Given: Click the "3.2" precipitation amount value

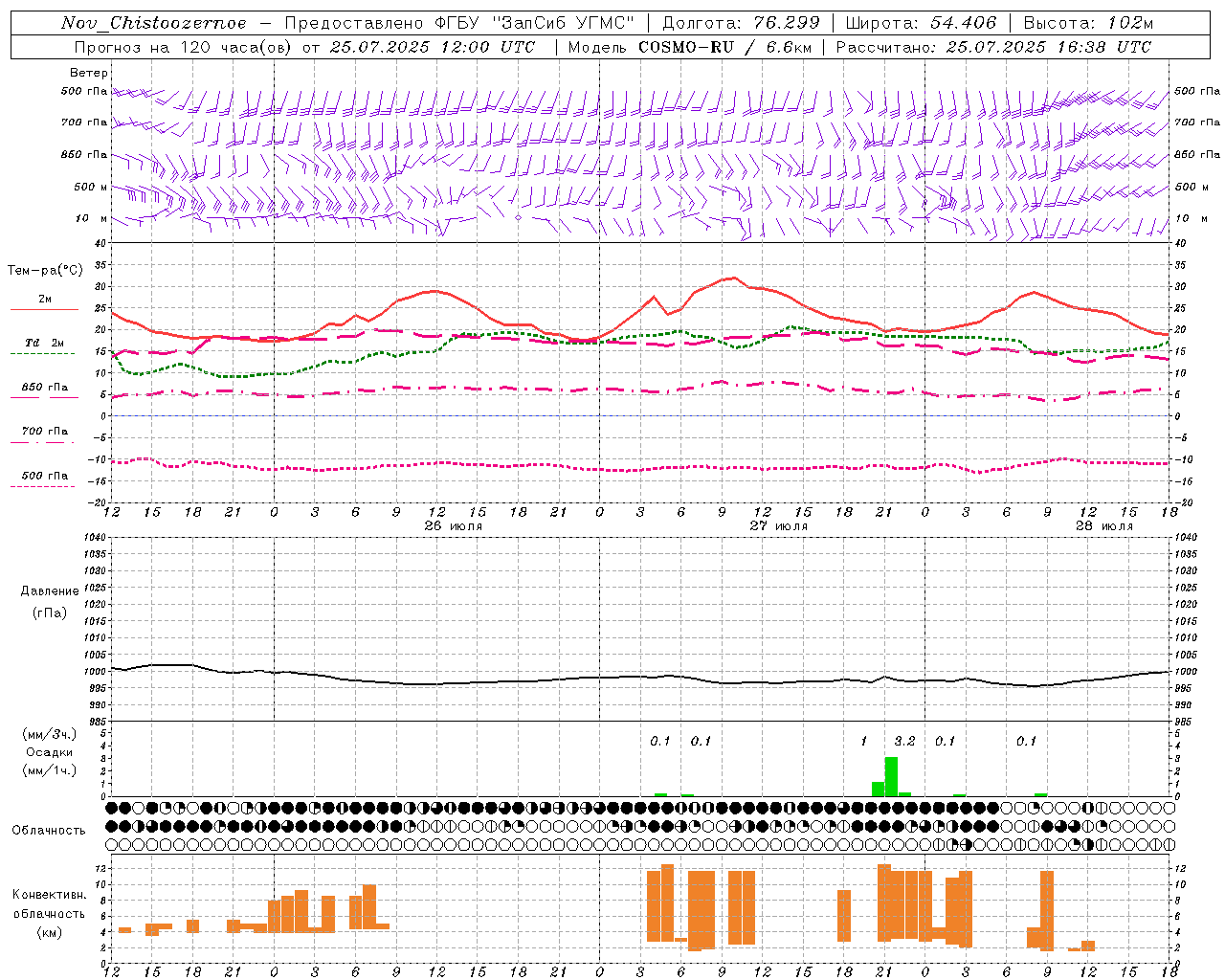Looking at the screenshot, I should pyautogui.click(x=904, y=742).
